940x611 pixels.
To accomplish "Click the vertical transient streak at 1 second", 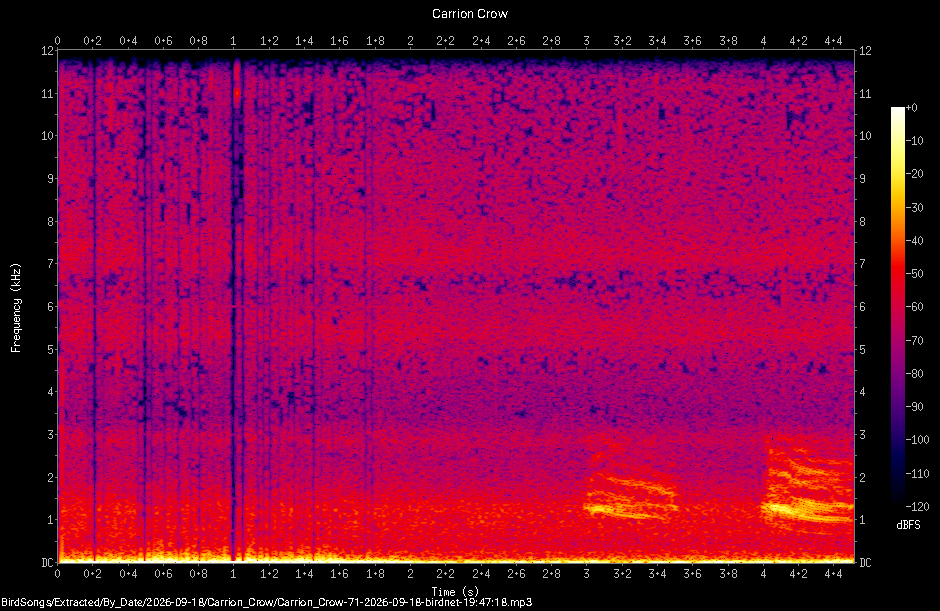I will pos(237,310).
